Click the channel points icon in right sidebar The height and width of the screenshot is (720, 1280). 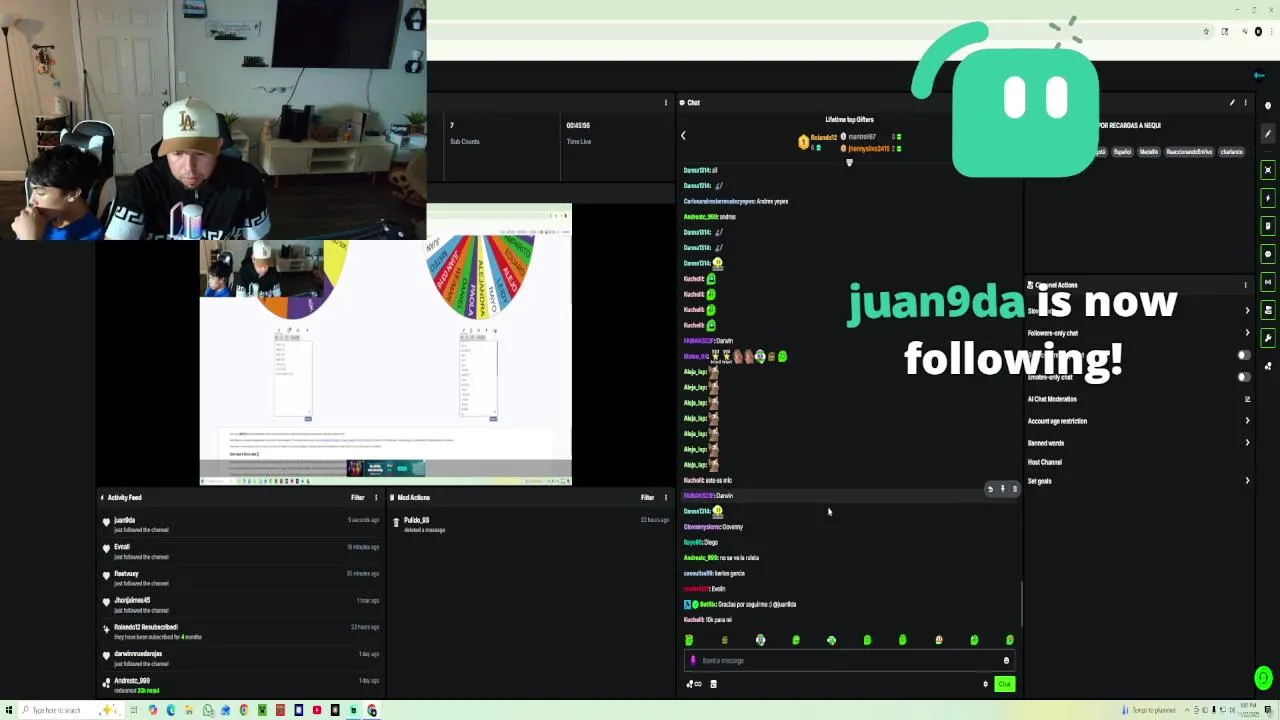click(x=1268, y=366)
